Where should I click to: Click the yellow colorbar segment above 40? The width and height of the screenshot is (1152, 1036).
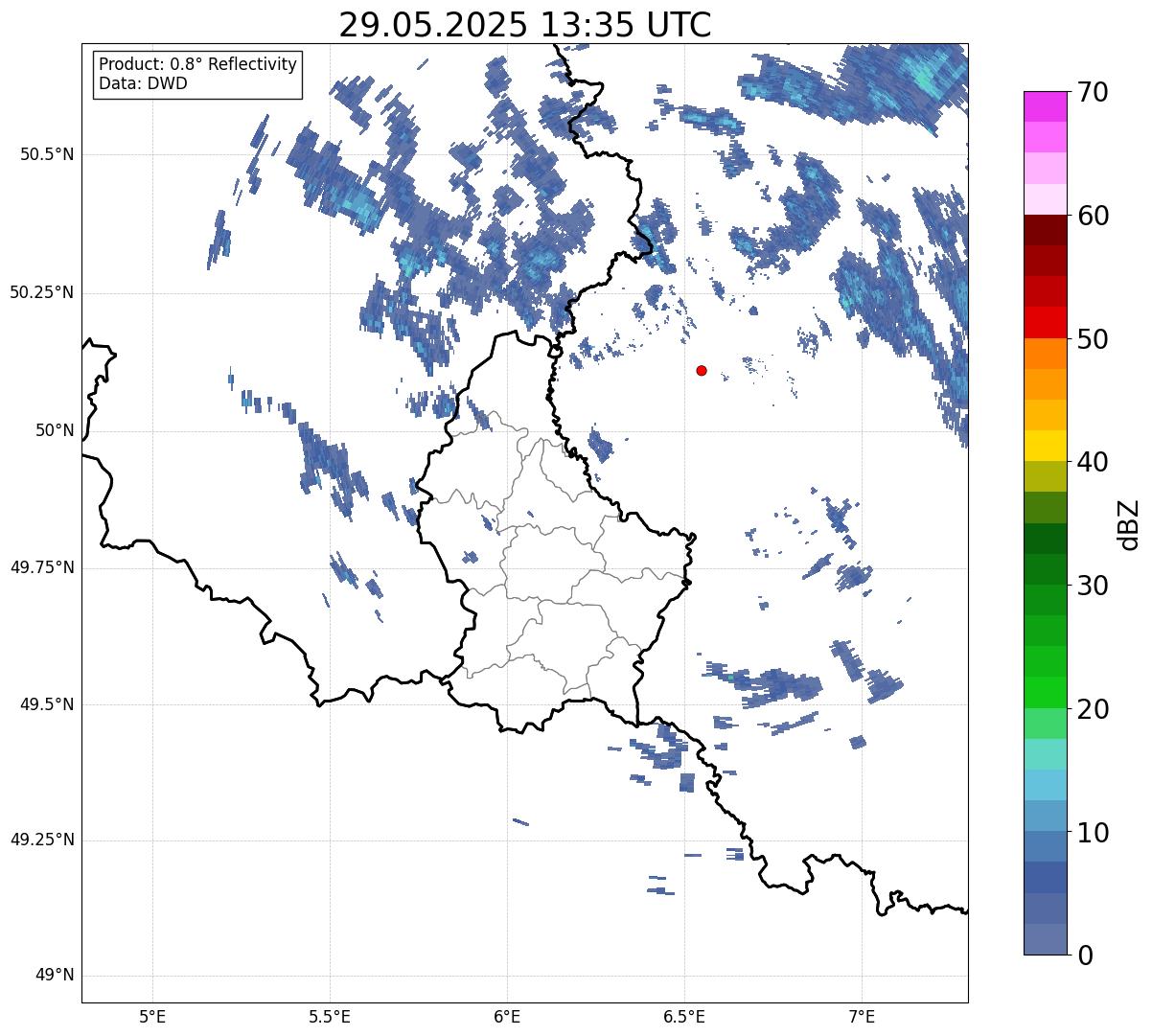(1044, 446)
